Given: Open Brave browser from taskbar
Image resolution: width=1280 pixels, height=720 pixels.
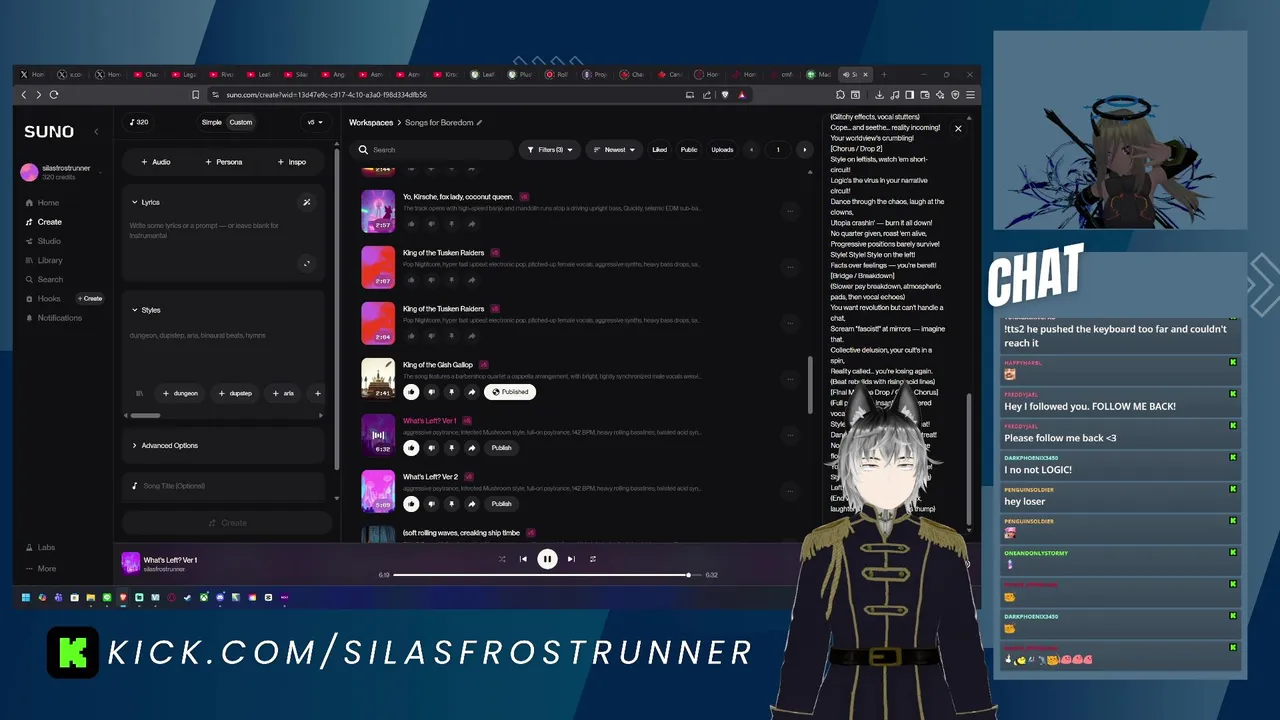Looking at the screenshot, I should [123, 598].
